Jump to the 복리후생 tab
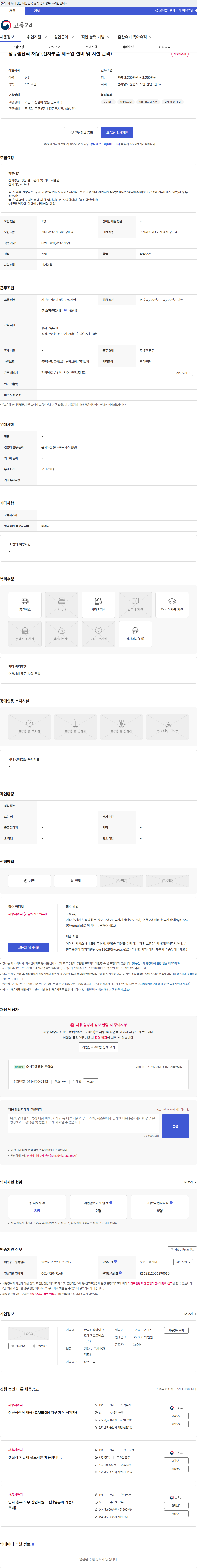 [128, 47]
